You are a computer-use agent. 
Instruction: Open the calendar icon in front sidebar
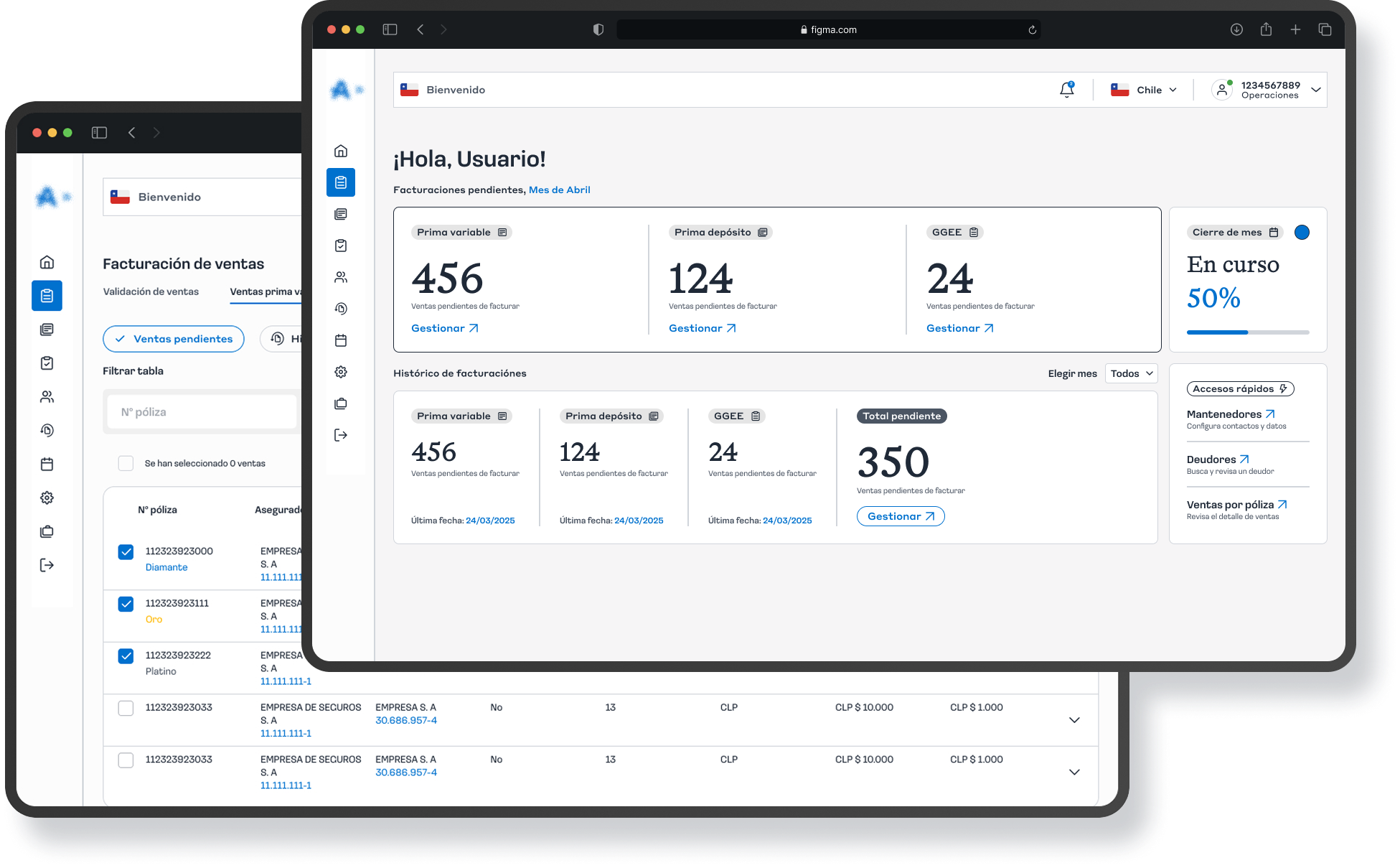pyautogui.click(x=341, y=340)
